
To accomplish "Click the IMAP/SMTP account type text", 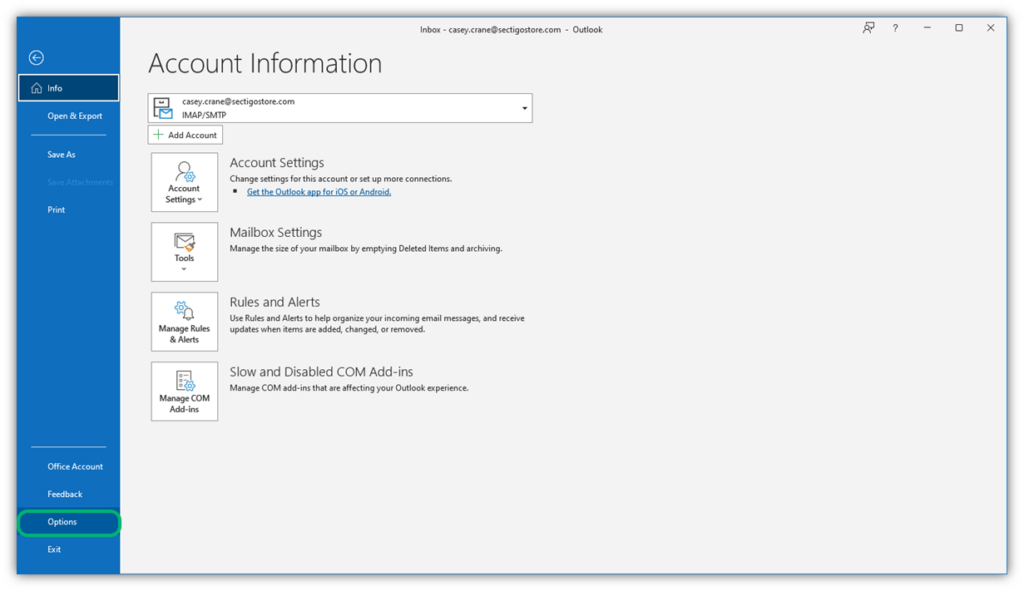I will [x=204, y=115].
